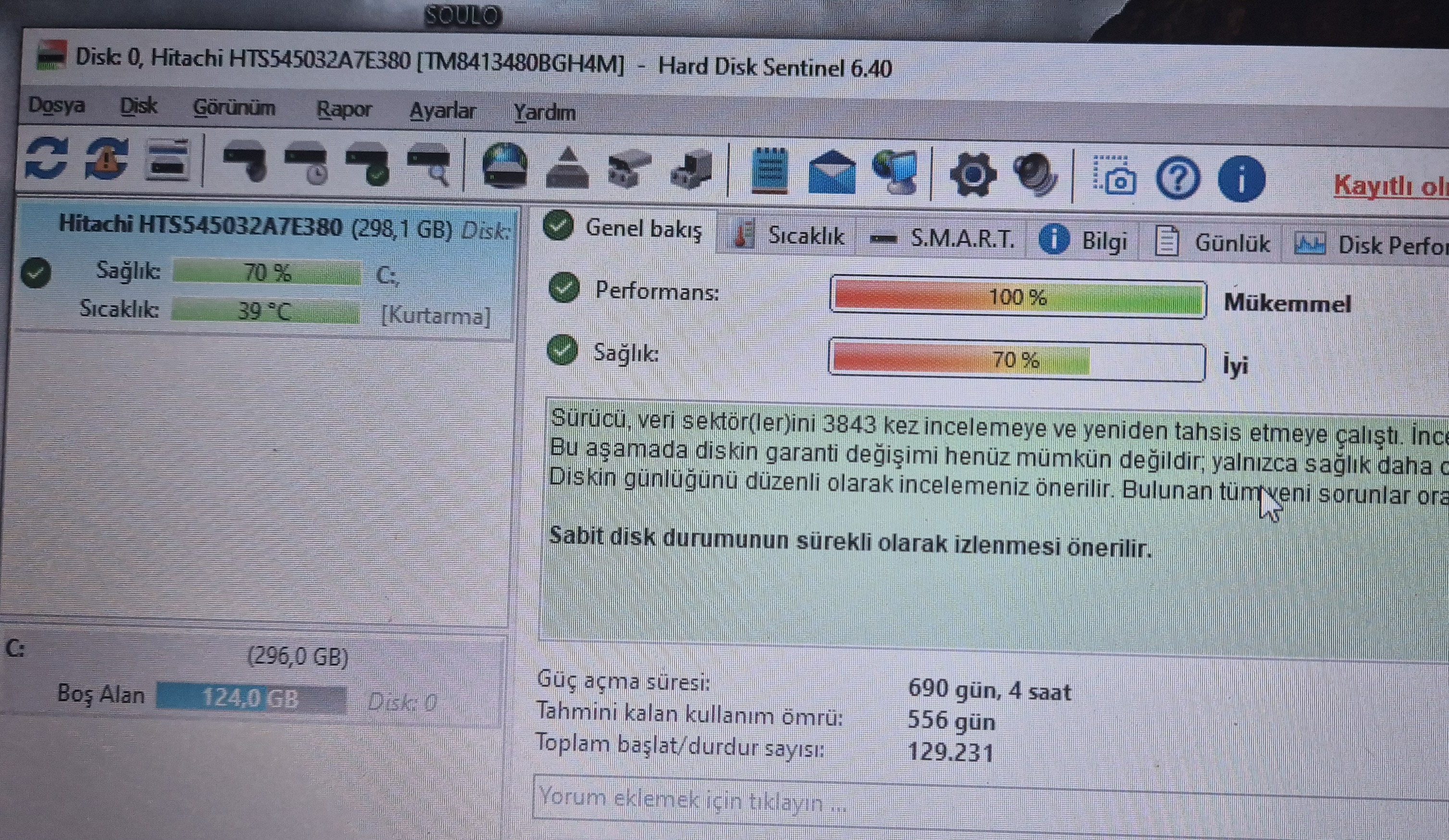Click green check icon beside right-panel Sağlık
The width and height of the screenshot is (1449, 840).
coord(562,350)
